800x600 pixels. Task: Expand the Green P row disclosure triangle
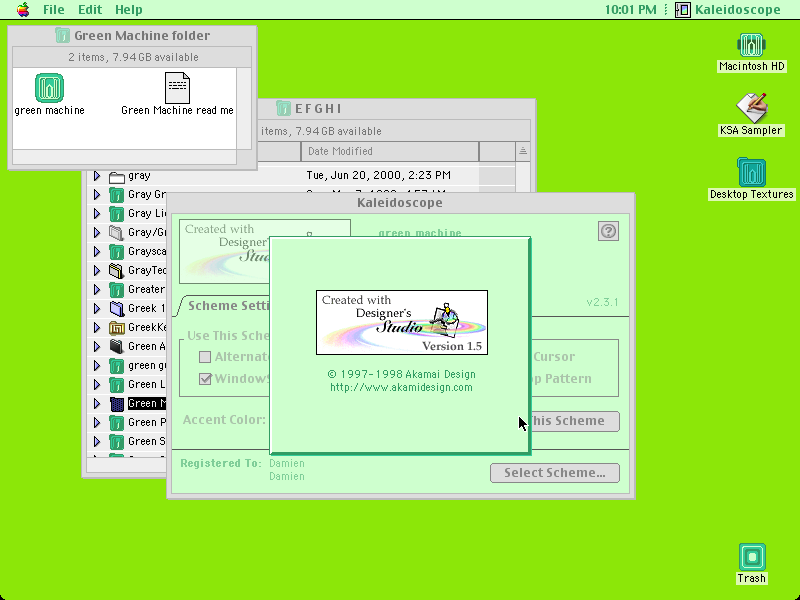[x=96, y=422]
